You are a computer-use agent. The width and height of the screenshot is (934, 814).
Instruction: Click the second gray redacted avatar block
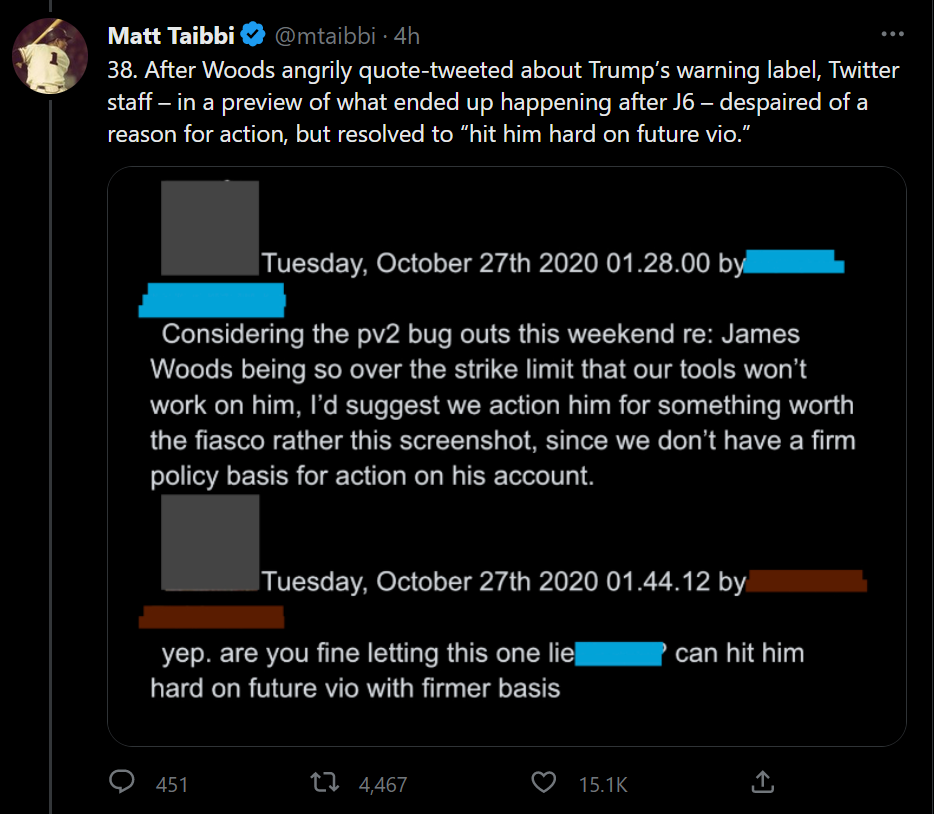click(x=210, y=542)
